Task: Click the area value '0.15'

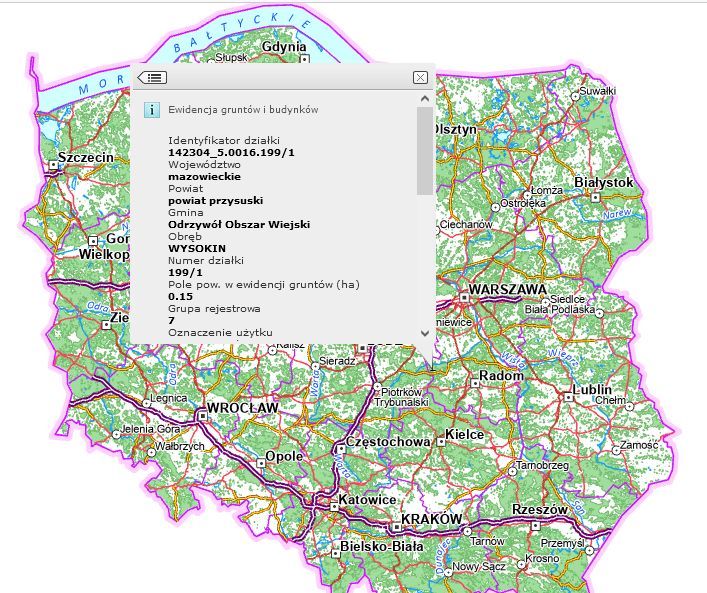Action: 180,296
